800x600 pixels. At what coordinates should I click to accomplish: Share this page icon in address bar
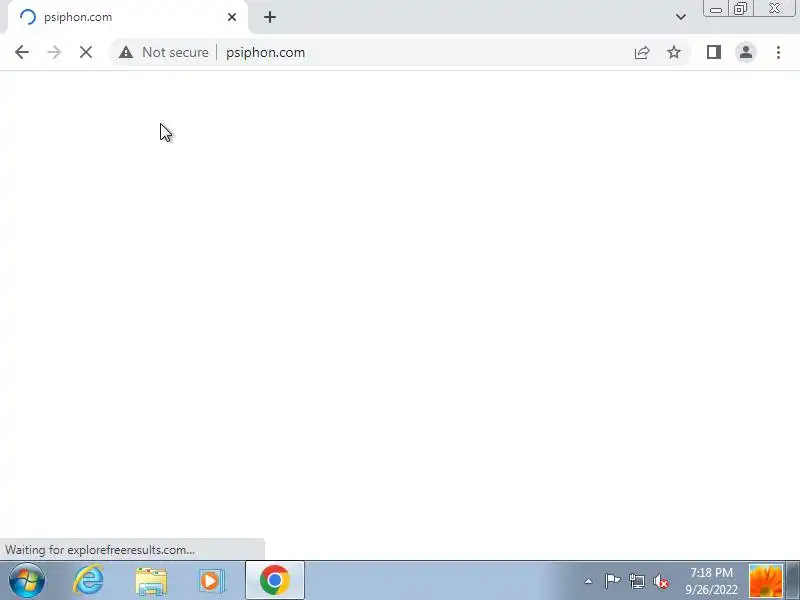coord(642,52)
